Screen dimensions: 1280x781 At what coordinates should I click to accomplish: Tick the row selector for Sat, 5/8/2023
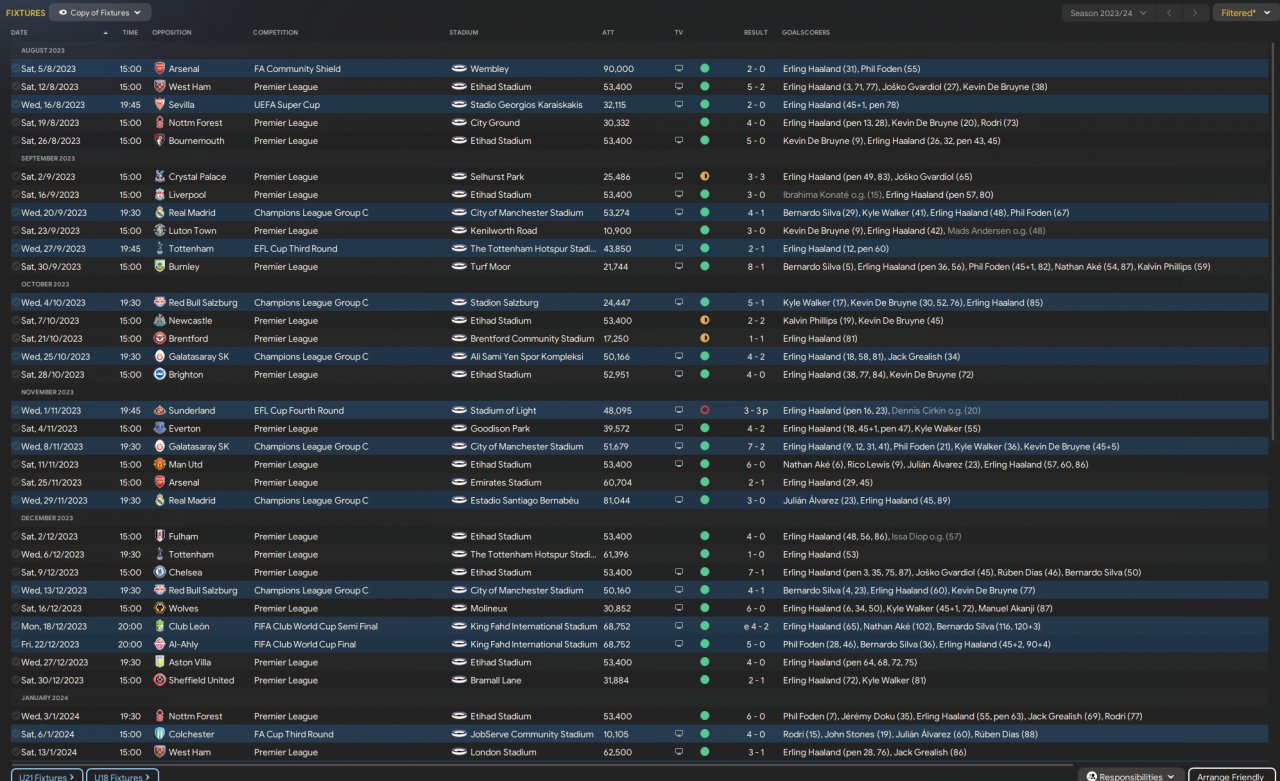click(x=15, y=69)
